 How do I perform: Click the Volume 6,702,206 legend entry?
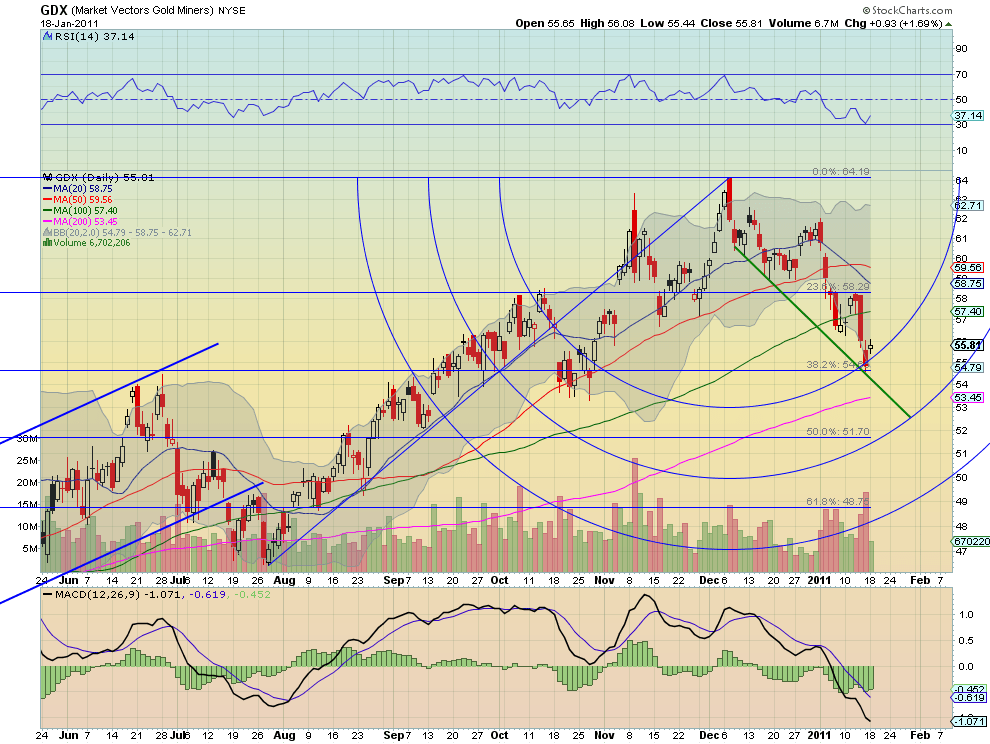click(92, 243)
